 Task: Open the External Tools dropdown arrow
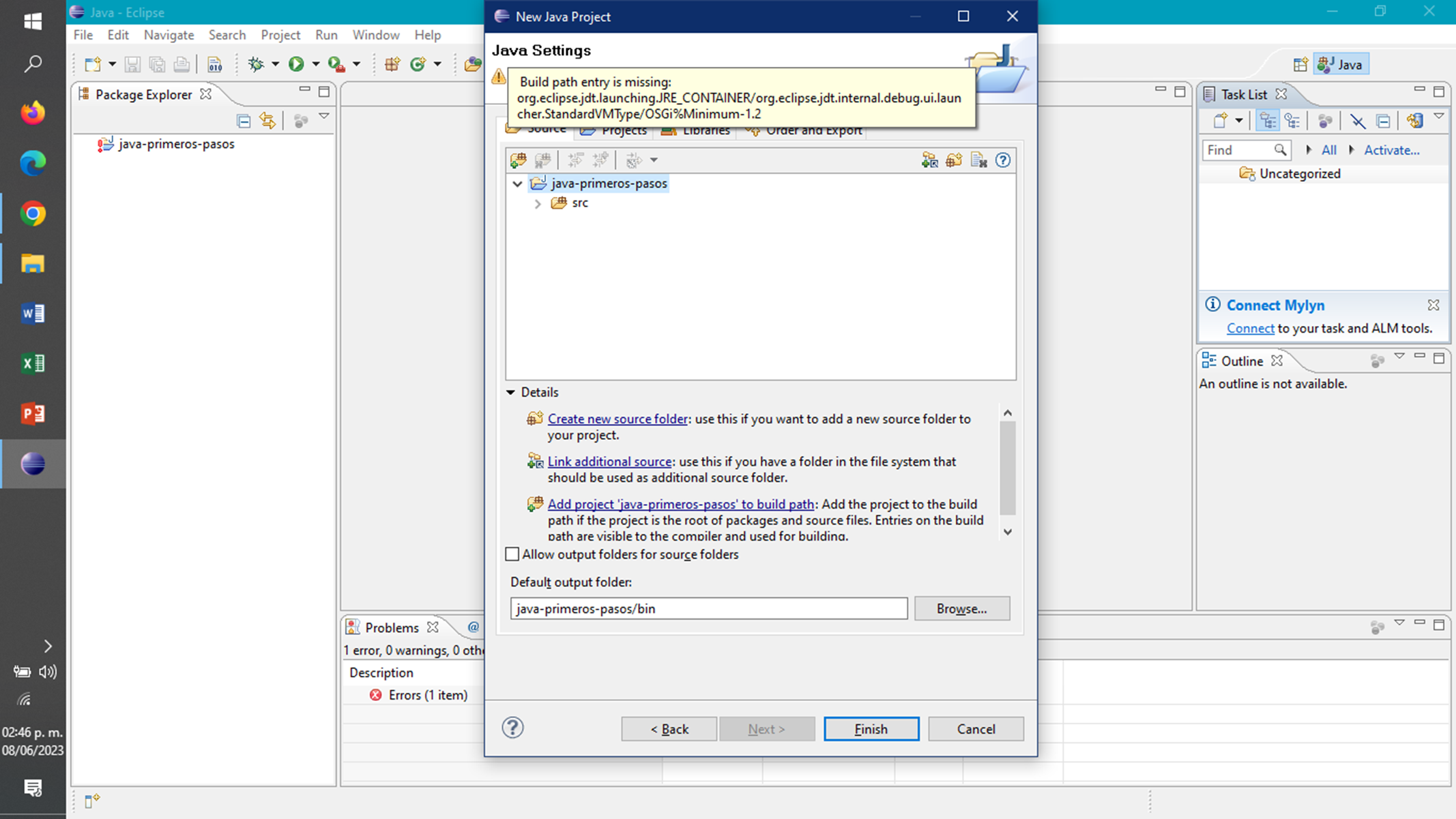(x=356, y=64)
